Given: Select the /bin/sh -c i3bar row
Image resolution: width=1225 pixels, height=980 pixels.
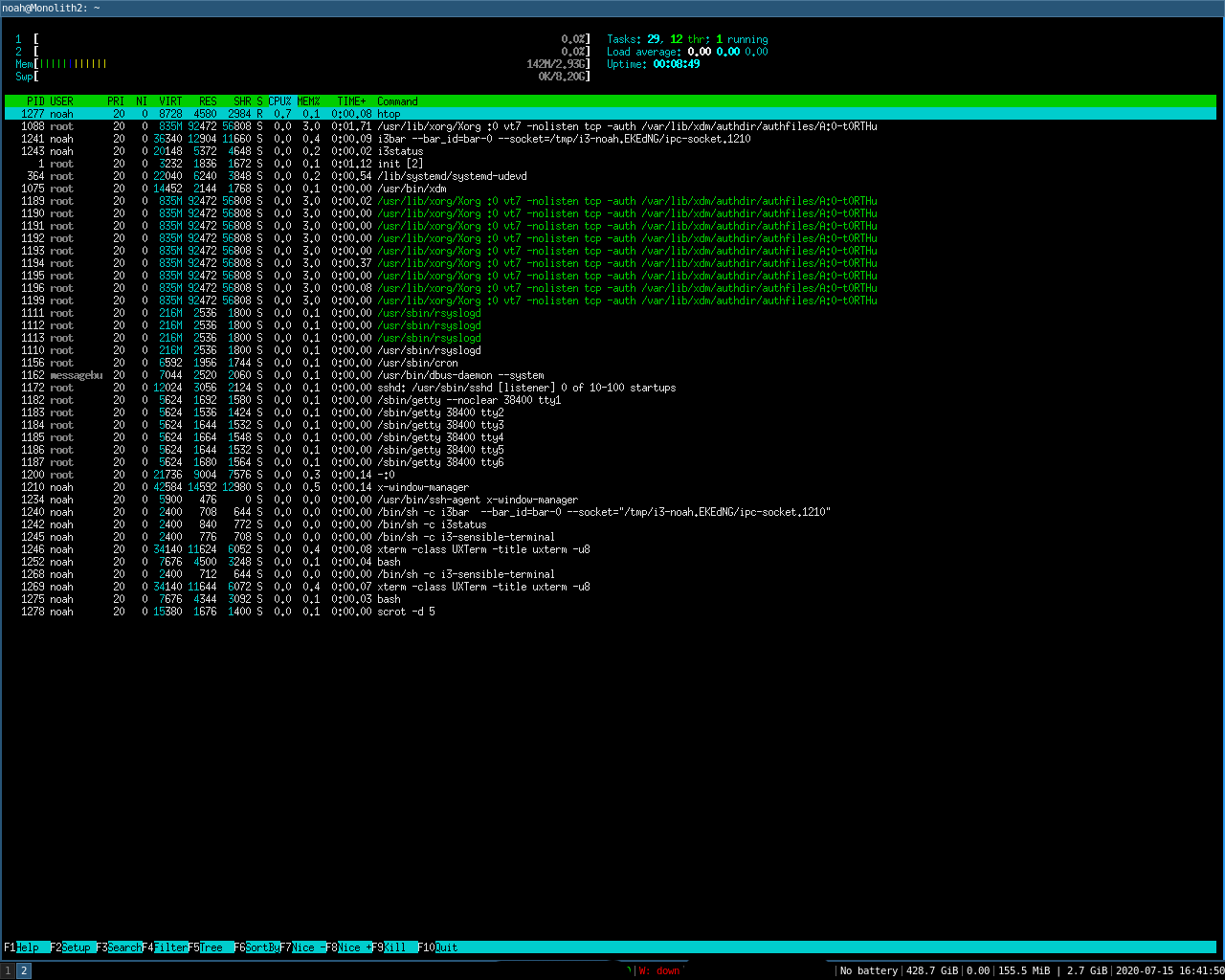Looking at the screenshot, I should 611,512.
